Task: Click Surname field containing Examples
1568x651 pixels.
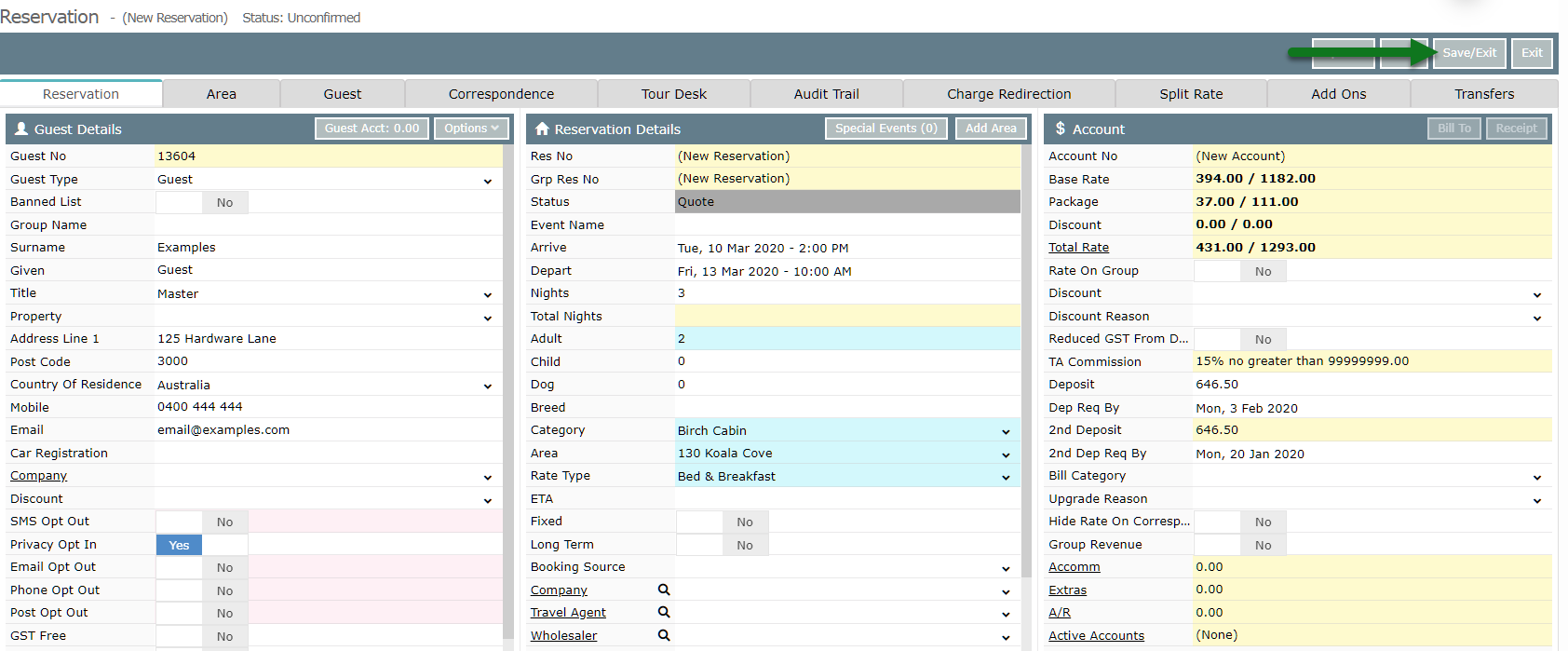Action: tap(328, 248)
